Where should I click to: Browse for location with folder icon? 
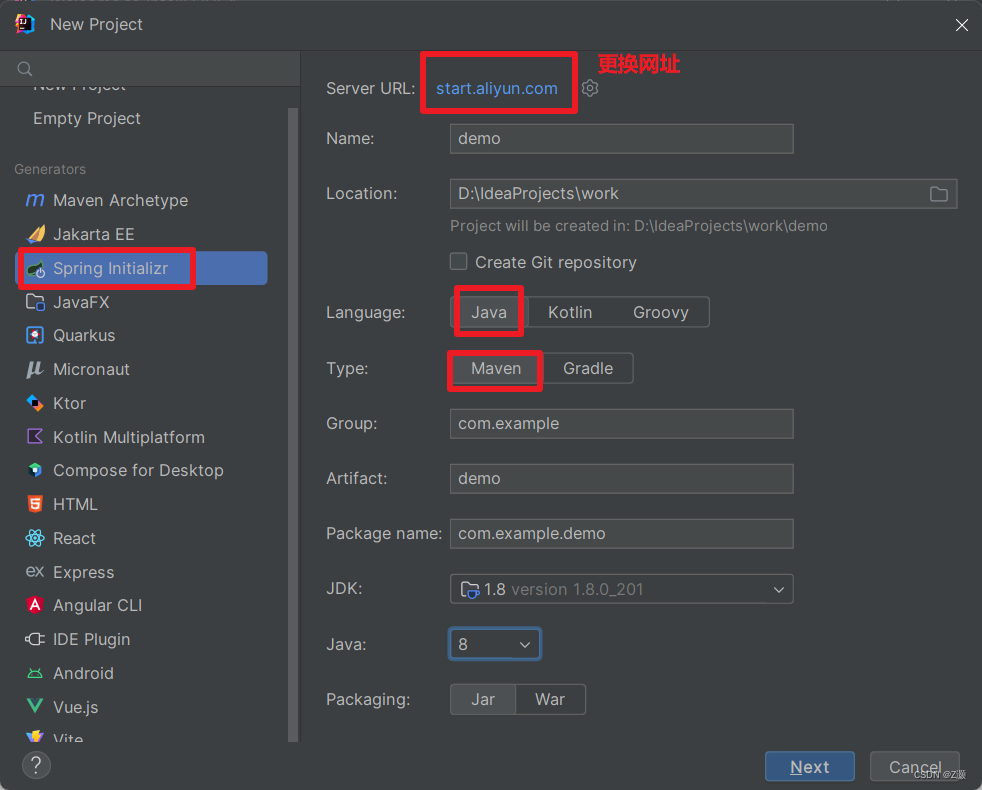click(x=938, y=194)
